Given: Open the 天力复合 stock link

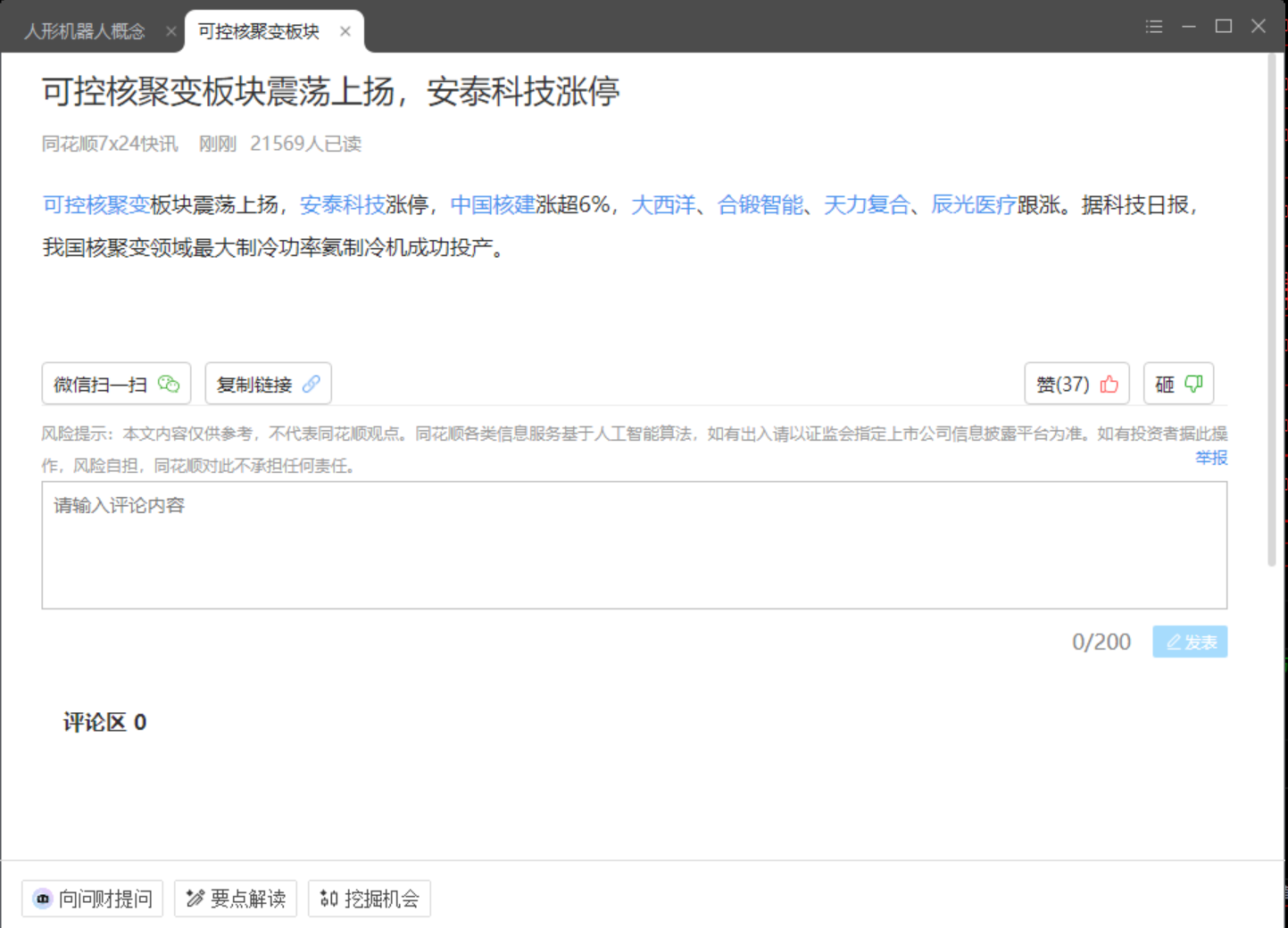Looking at the screenshot, I should (866, 205).
